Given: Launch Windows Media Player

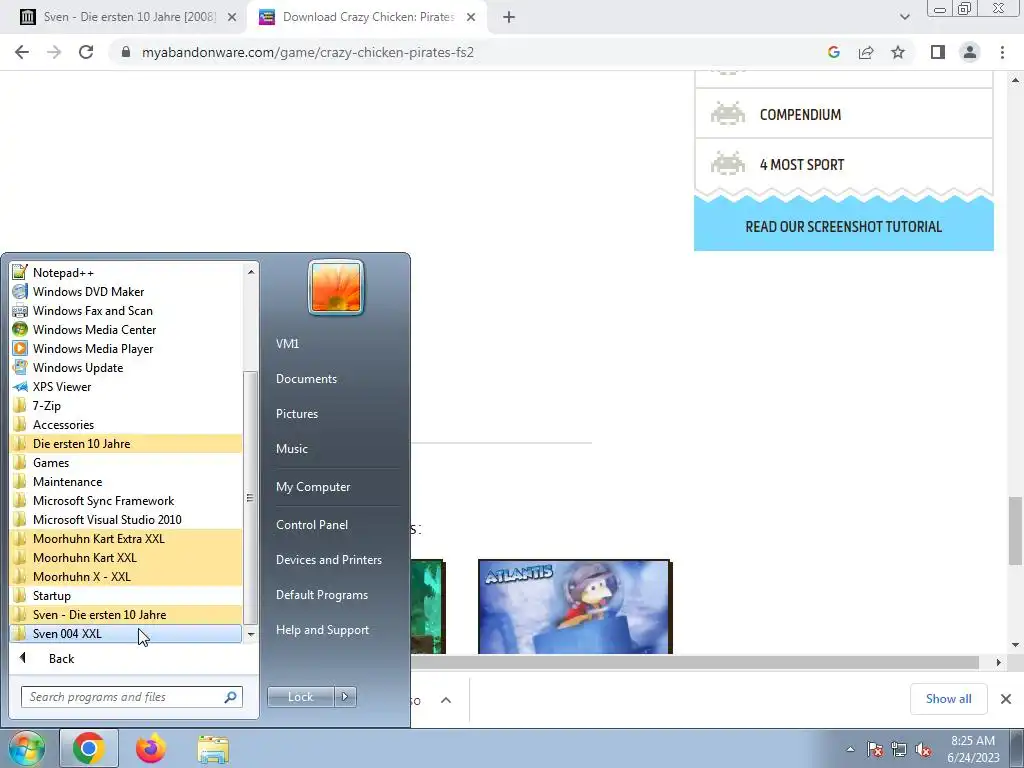Looking at the screenshot, I should point(126,348).
